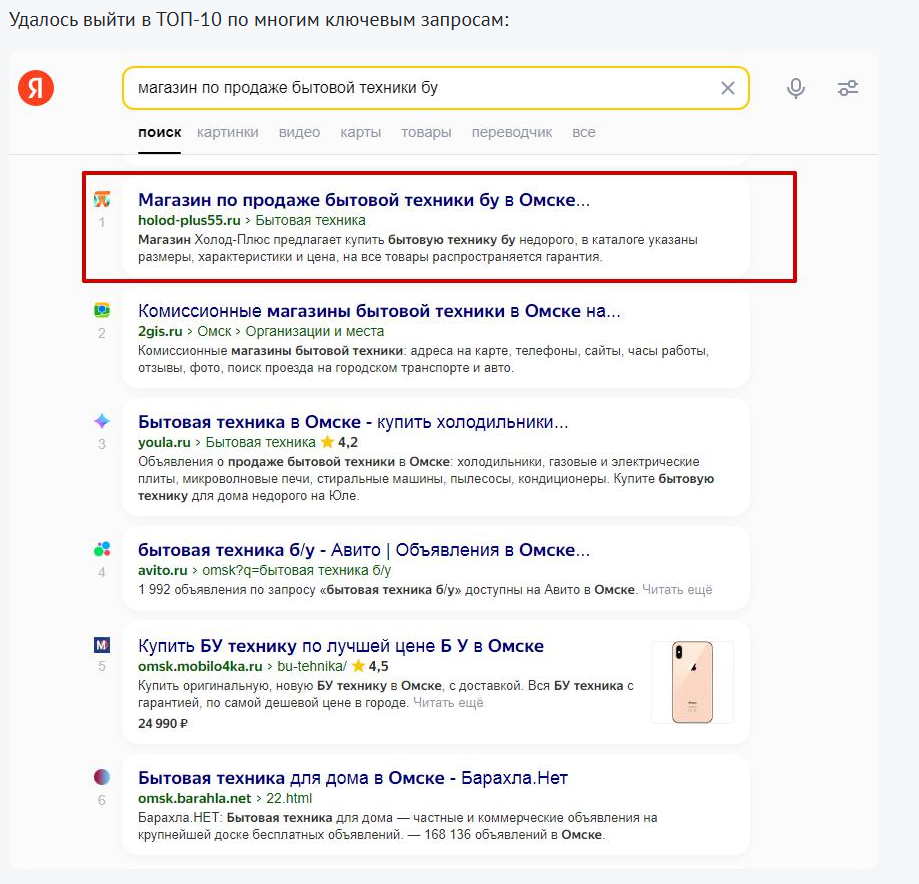Open the товары tab
Viewport: 919px width, 884px height.
click(x=426, y=132)
